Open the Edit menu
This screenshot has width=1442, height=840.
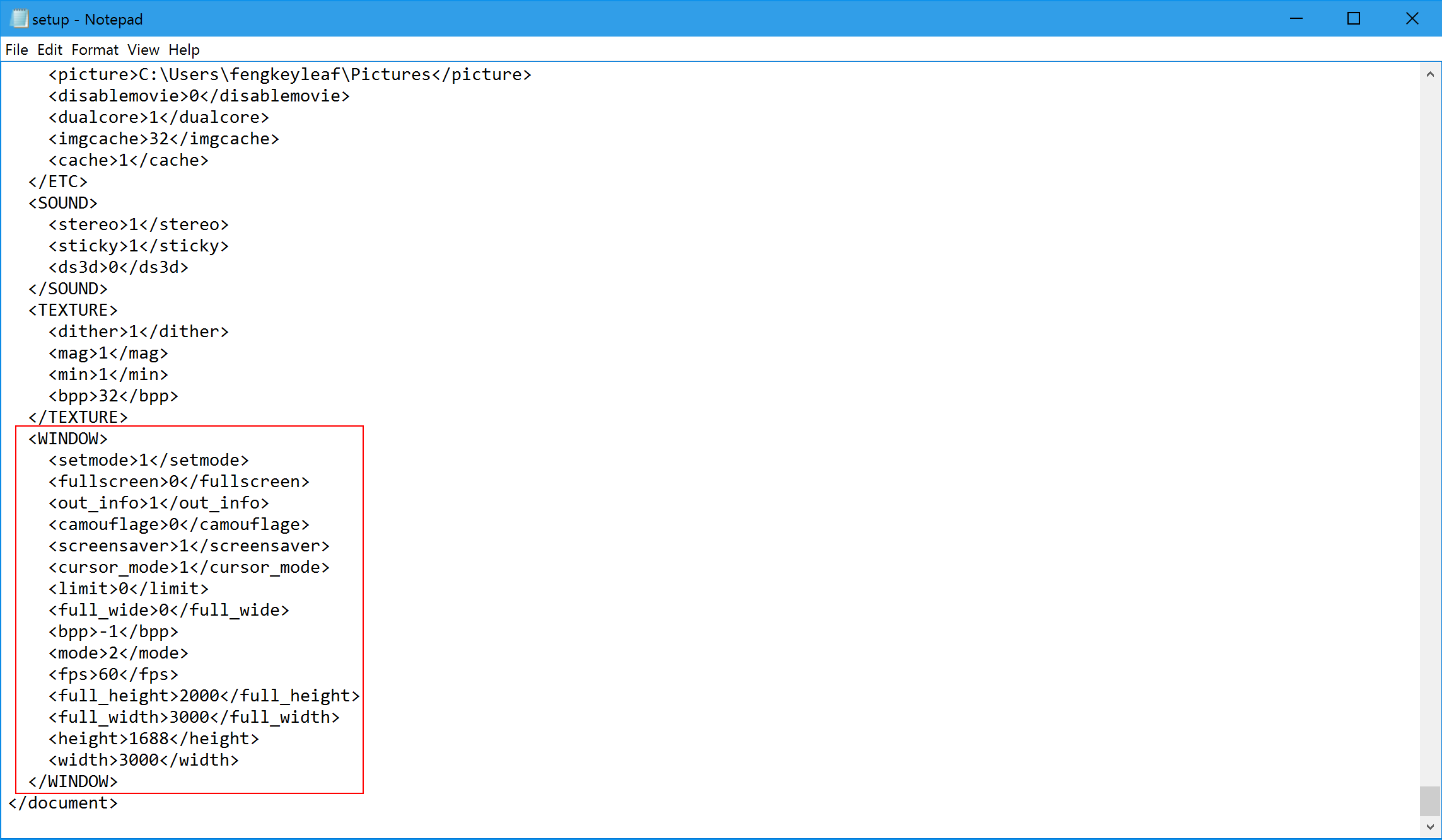50,50
